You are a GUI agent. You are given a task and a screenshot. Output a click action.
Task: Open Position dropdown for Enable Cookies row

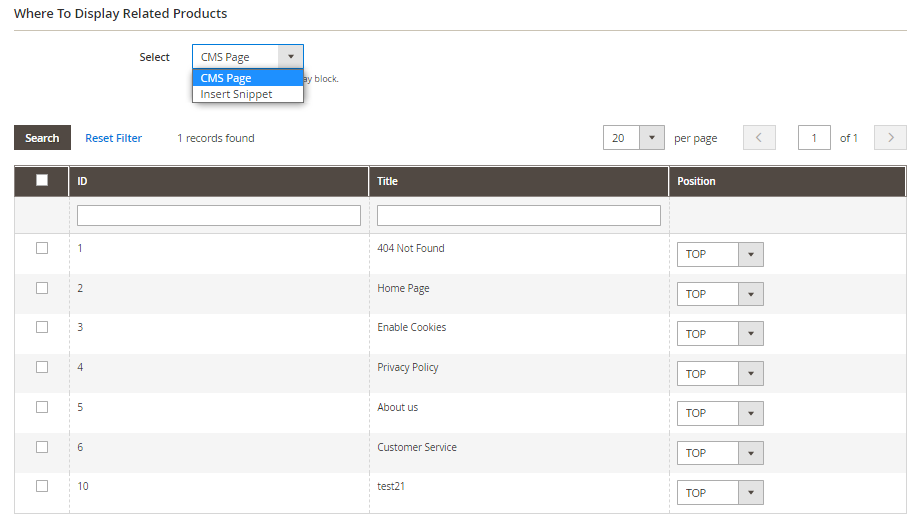coord(750,334)
